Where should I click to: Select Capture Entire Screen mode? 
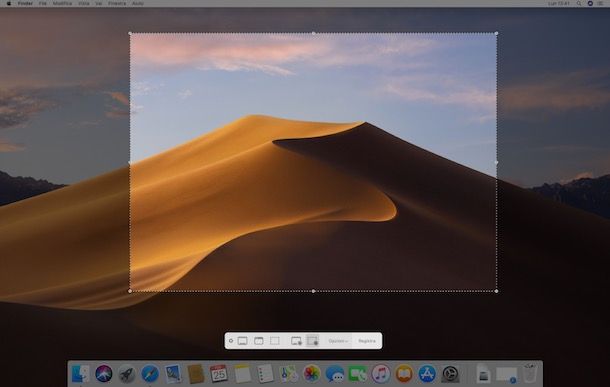(242, 341)
